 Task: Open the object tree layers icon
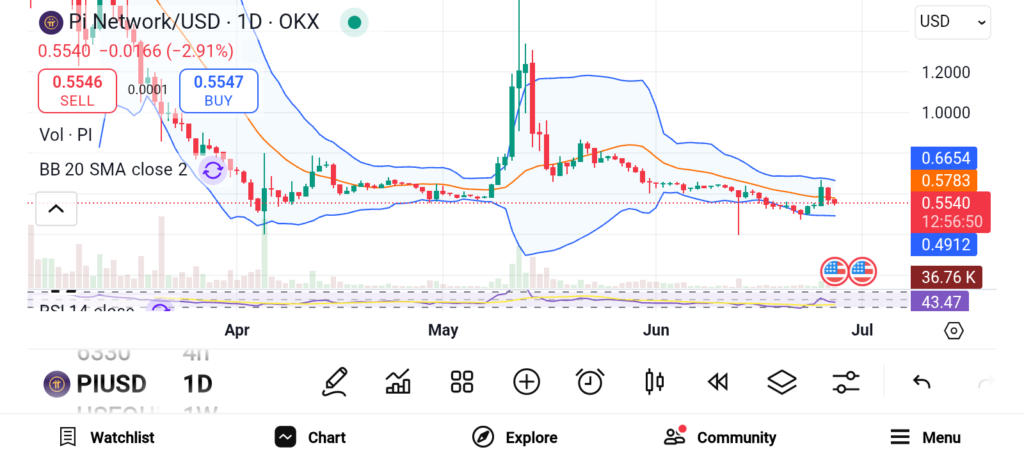(781, 381)
